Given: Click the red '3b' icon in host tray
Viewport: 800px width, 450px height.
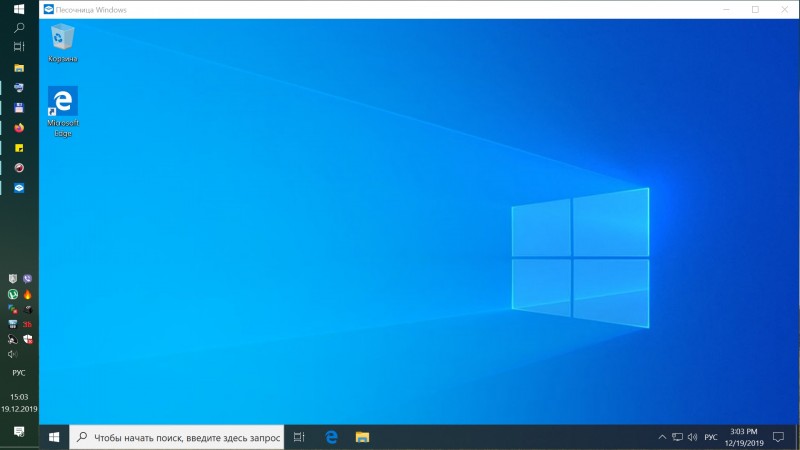Looking at the screenshot, I should point(27,324).
